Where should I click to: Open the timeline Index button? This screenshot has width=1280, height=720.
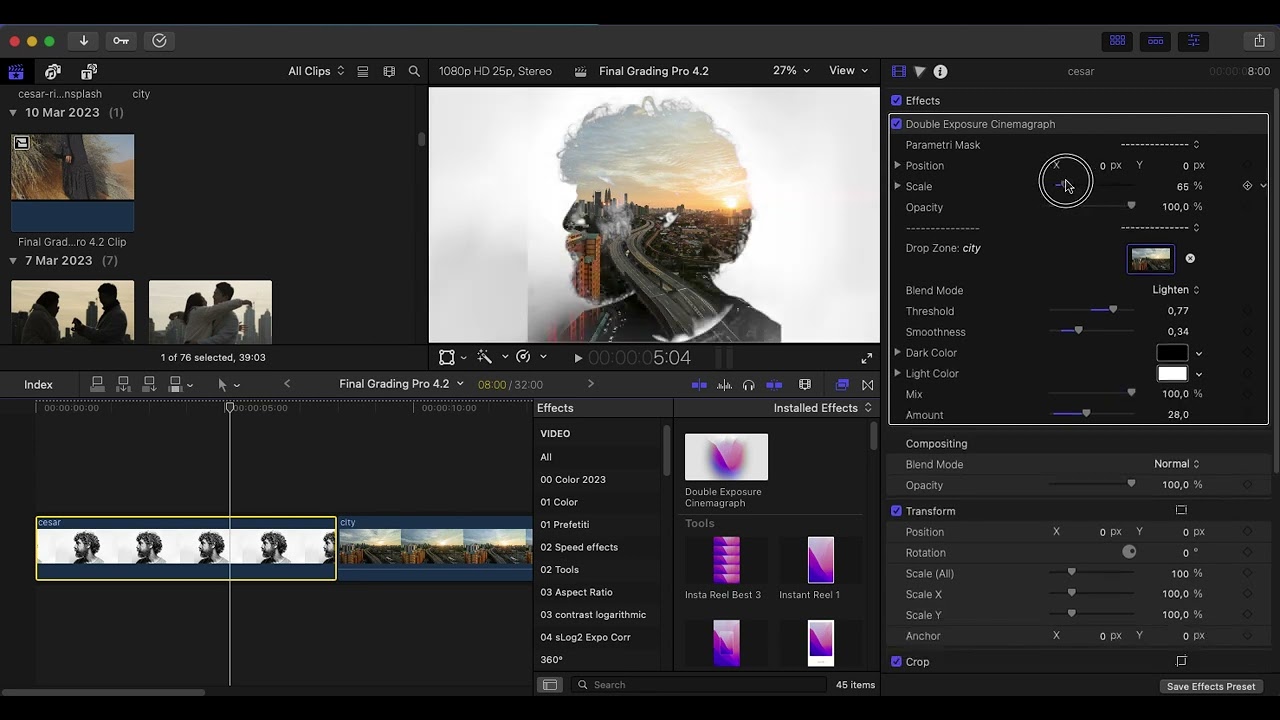tap(38, 385)
